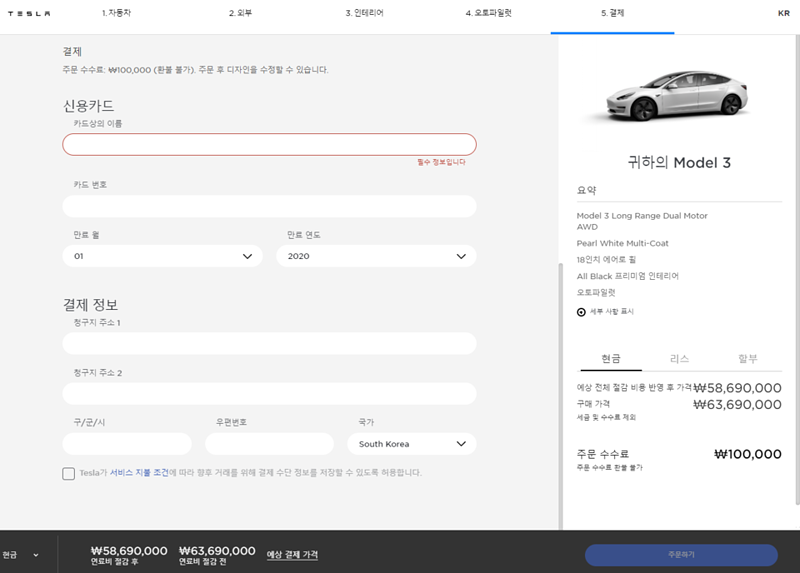
Task: Focus the 청구지 주소 2 field
Action: click(x=269, y=394)
